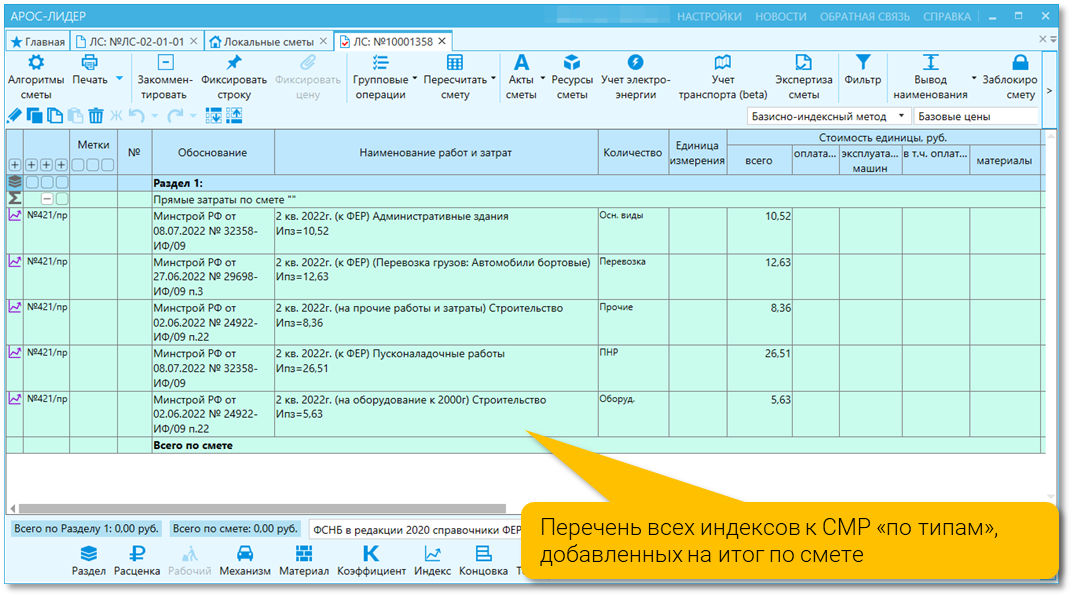1072x597 pixels.
Task: Open Учет транспорта (beta) tool
Action: coord(723,77)
